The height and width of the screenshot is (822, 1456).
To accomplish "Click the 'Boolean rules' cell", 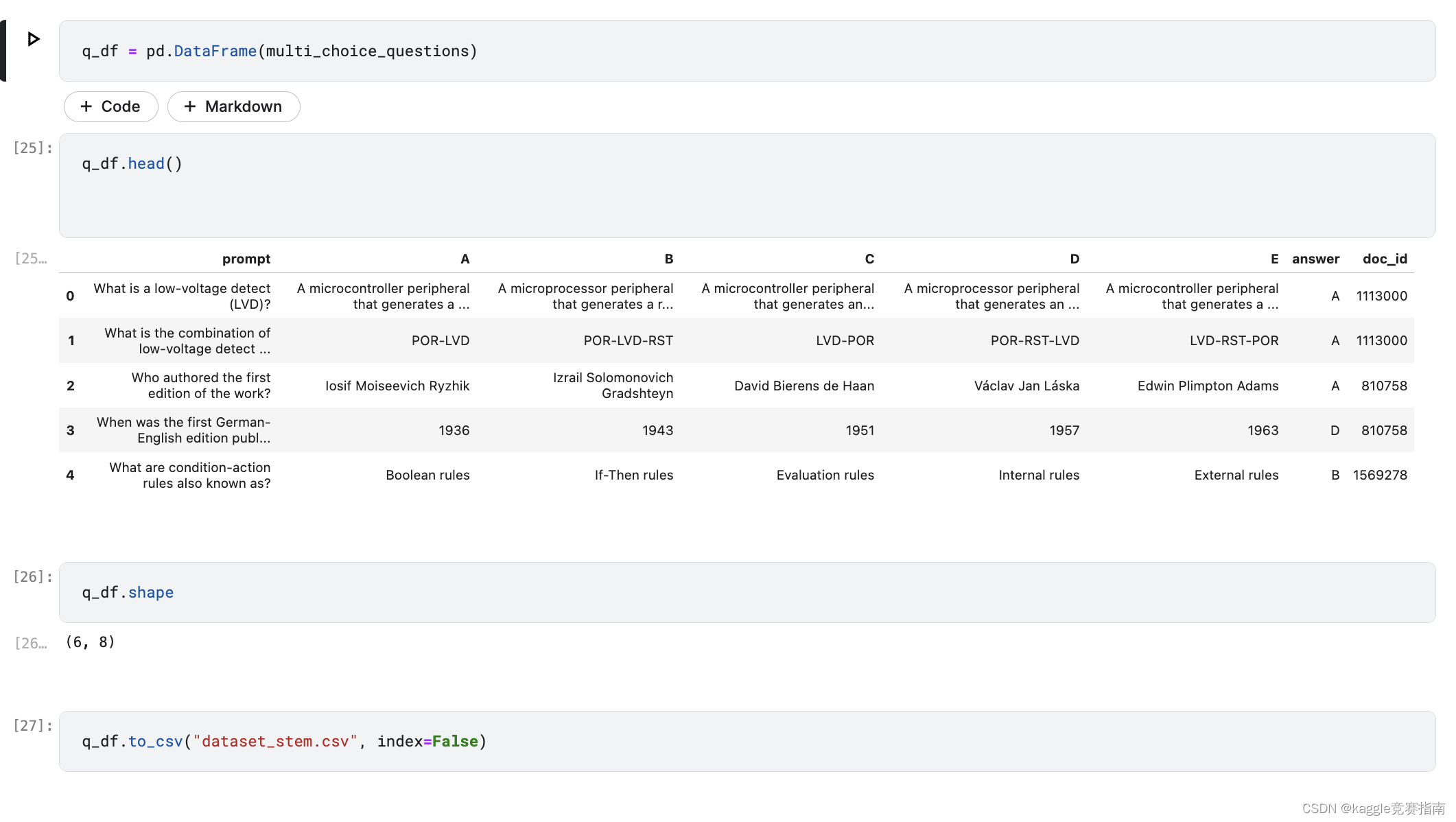I will click(427, 475).
